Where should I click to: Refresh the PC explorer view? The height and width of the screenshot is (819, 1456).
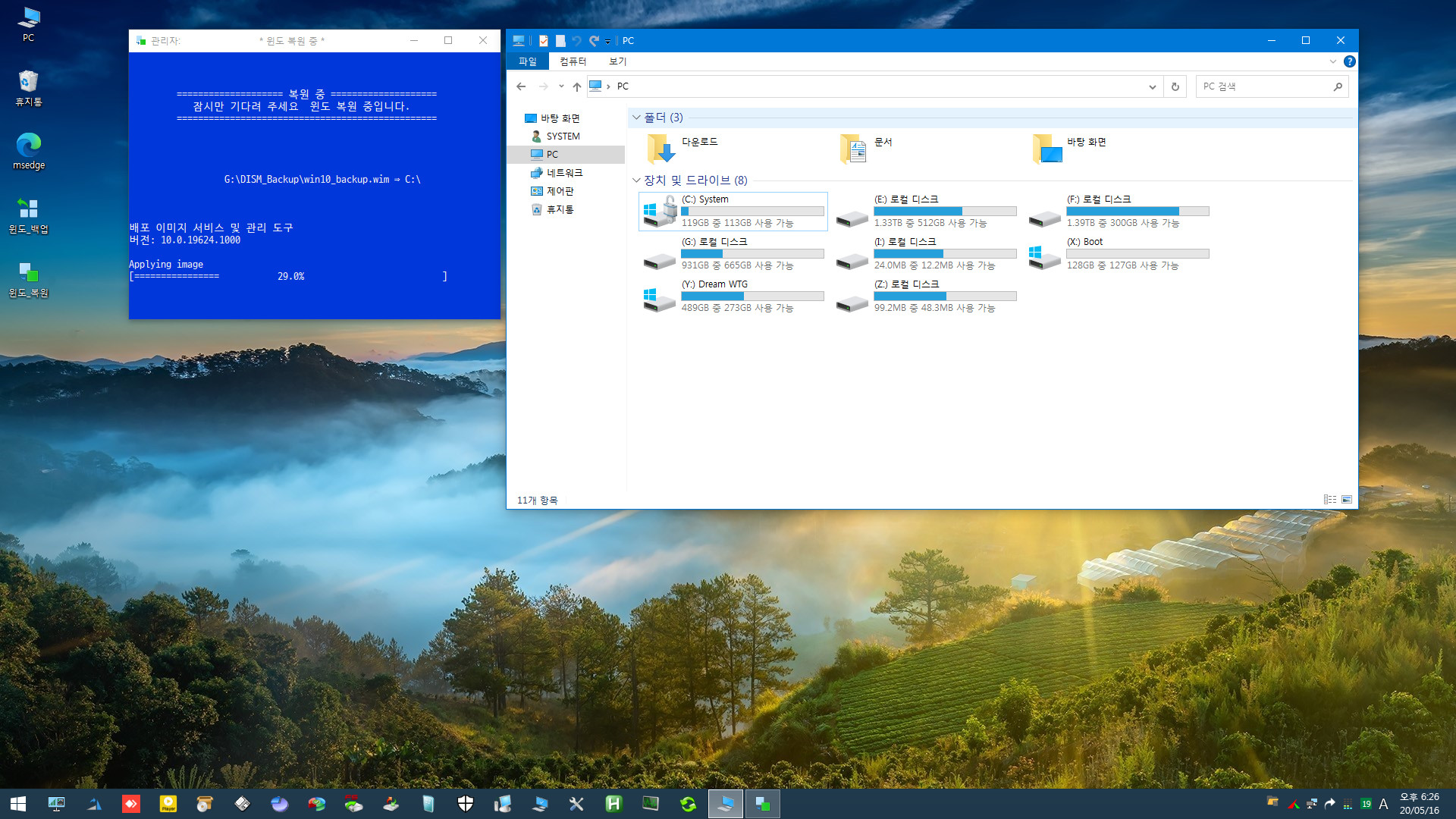[1175, 86]
